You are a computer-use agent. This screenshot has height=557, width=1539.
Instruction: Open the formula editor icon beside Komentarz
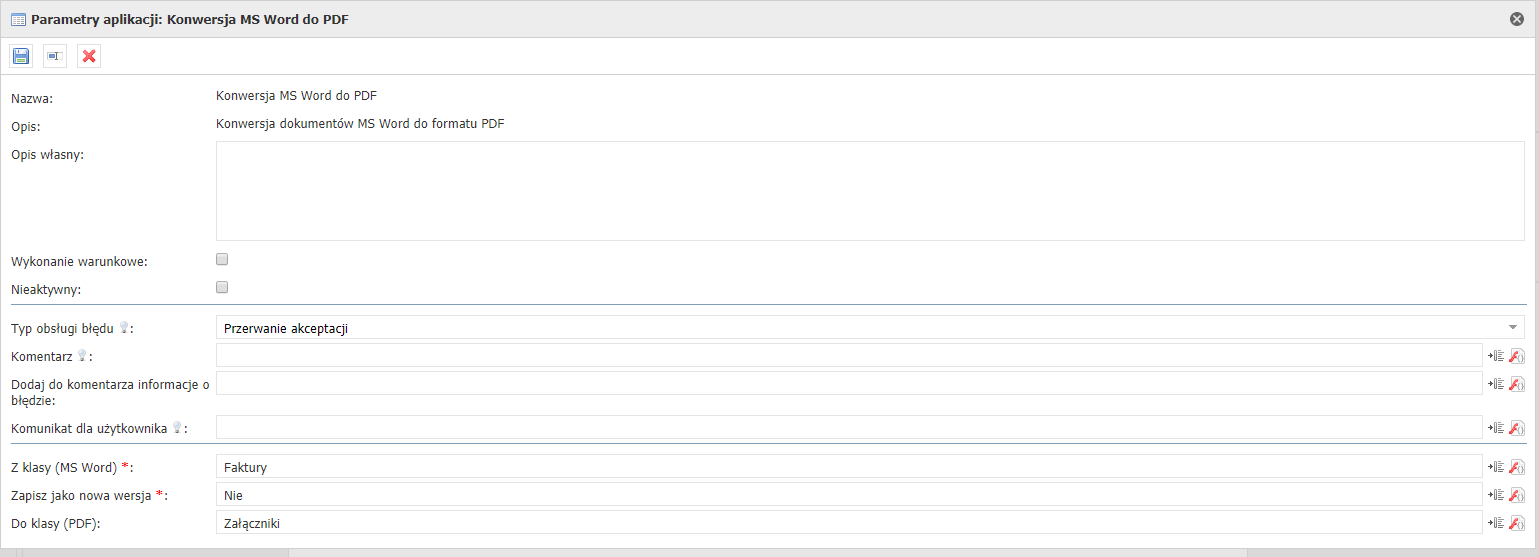point(1517,355)
